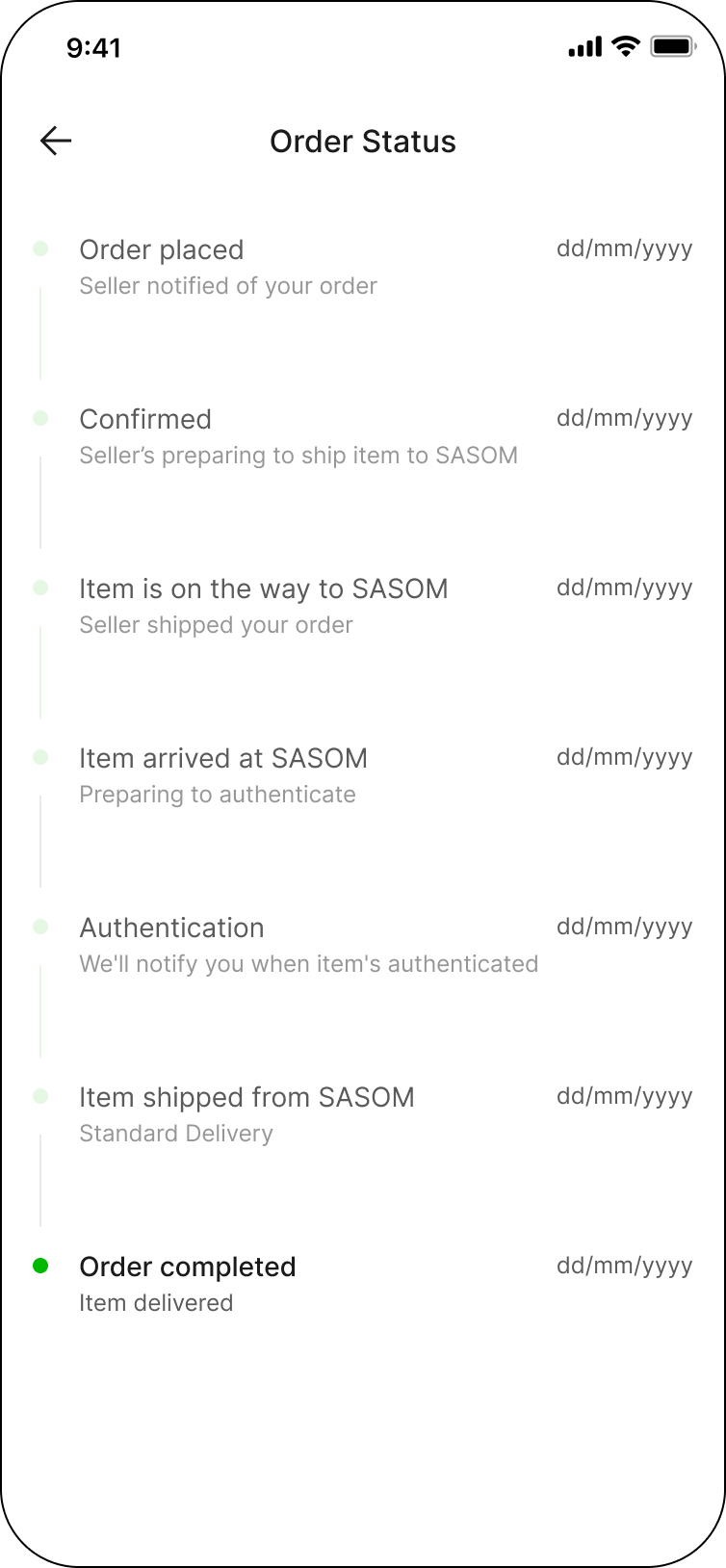Image resolution: width=726 pixels, height=1568 pixels.
Task: Click the green Order completed status dot
Action: point(40,1266)
